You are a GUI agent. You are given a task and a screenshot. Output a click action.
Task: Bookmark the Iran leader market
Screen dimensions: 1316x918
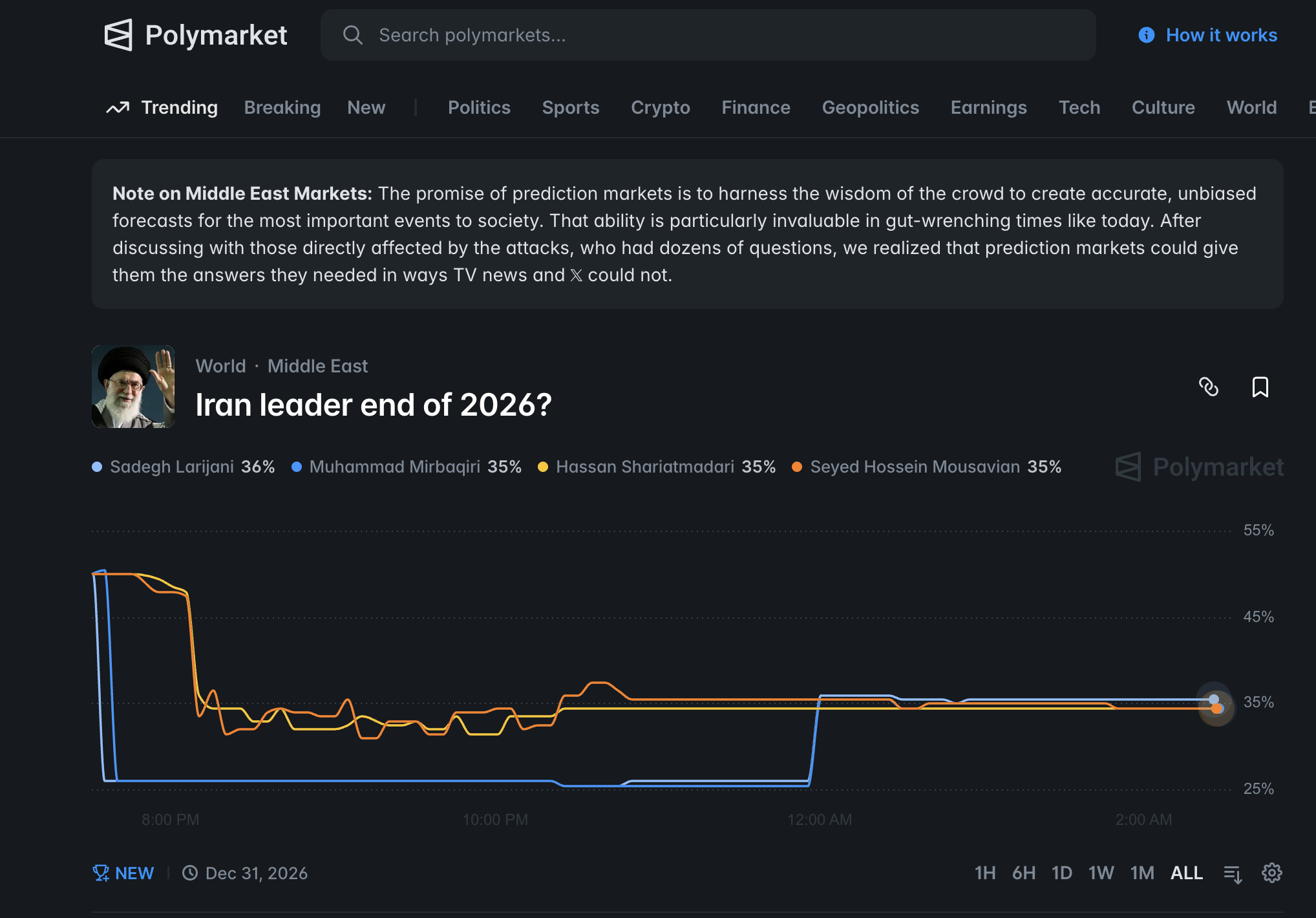coord(1260,387)
